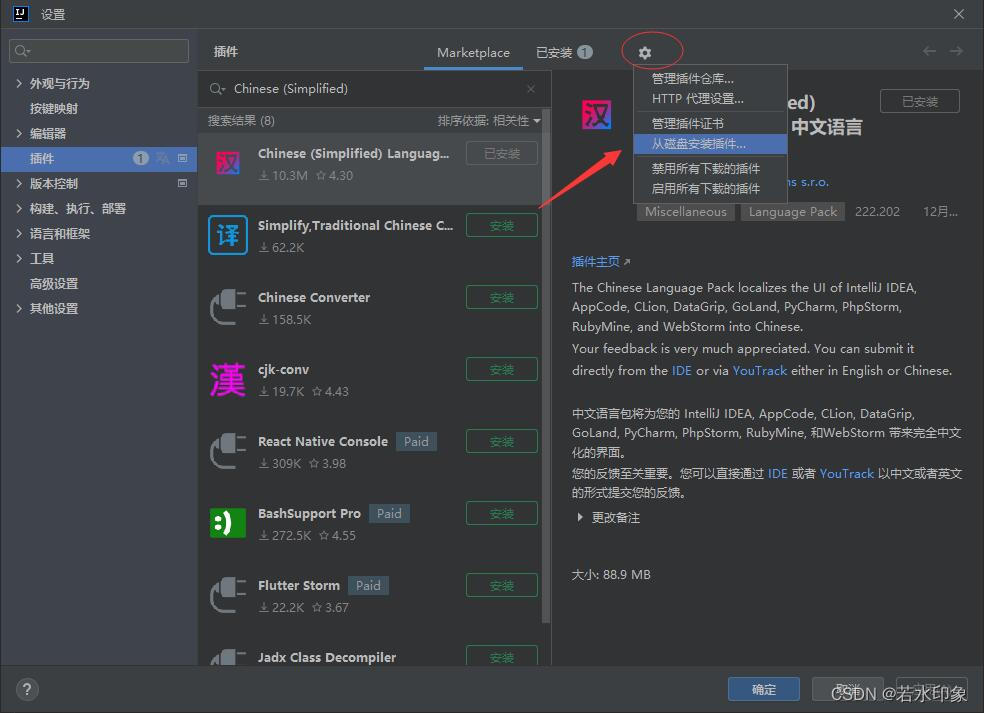The width and height of the screenshot is (984, 713).
Task: Select 插件 in the settings tree
Action: pyautogui.click(x=99, y=158)
